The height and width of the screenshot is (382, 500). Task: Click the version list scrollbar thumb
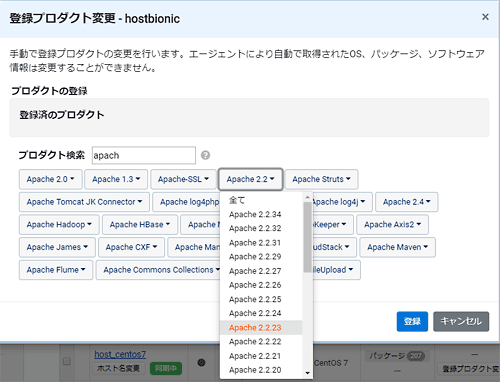click(307, 237)
